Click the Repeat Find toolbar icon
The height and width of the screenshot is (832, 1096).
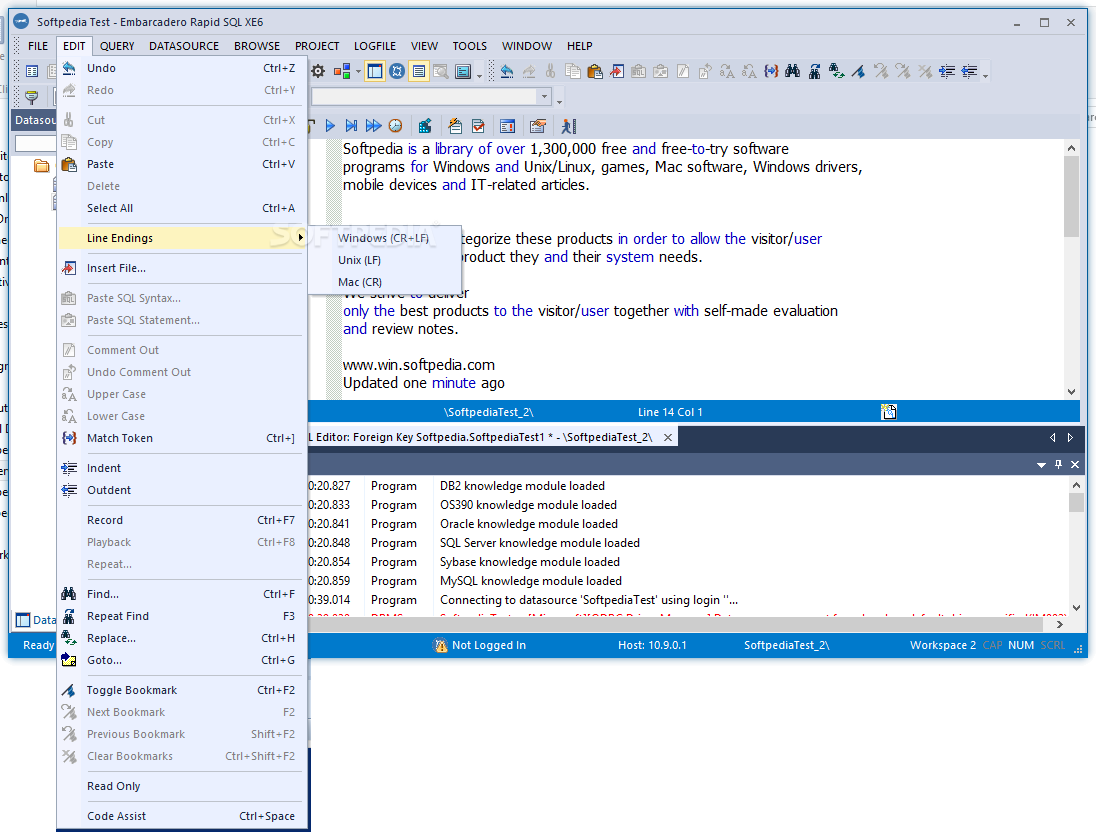[x=814, y=71]
